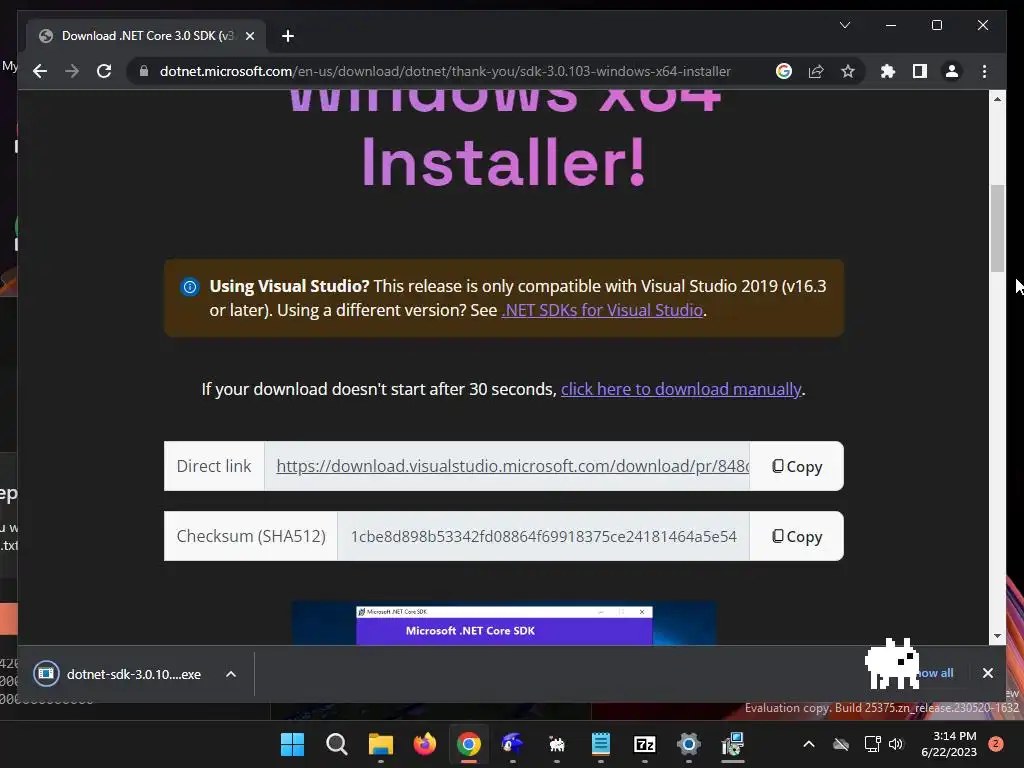Copy the SHA512 checksum
The height and width of the screenshot is (768, 1024).
pos(797,536)
